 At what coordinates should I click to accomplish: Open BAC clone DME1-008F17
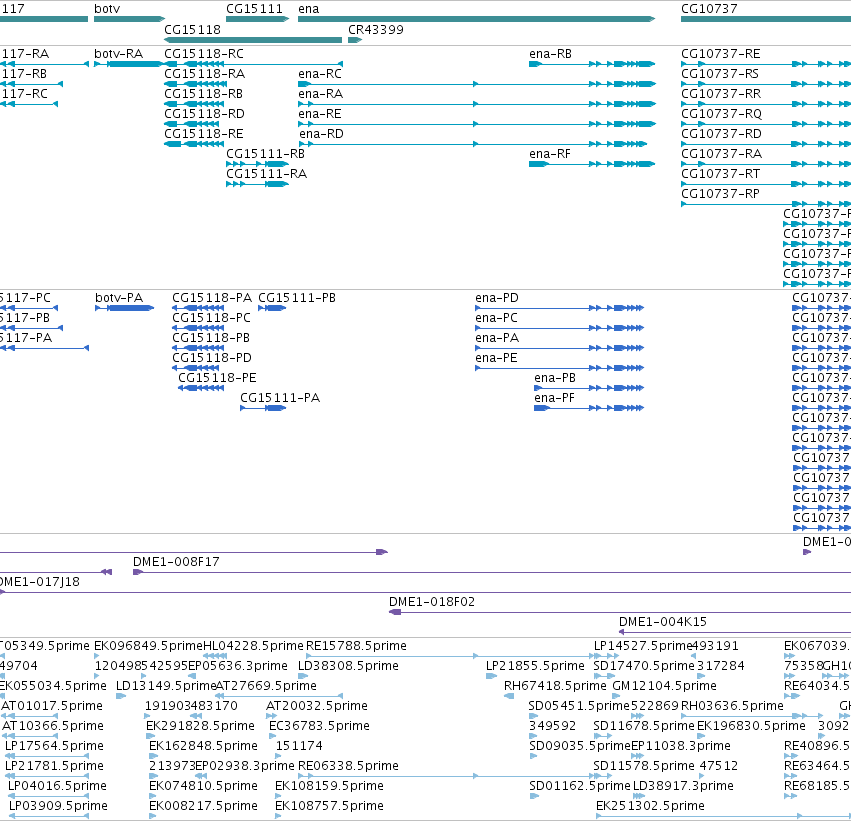pyautogui.click(x=176, y=562)
